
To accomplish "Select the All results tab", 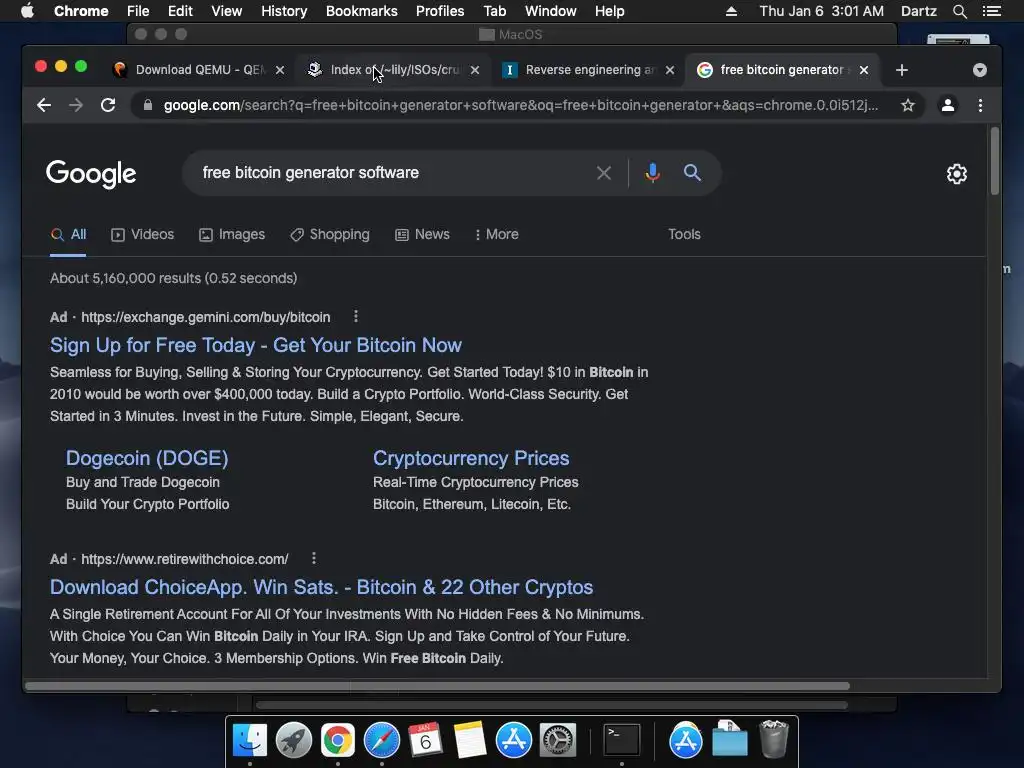I will 69,234.
